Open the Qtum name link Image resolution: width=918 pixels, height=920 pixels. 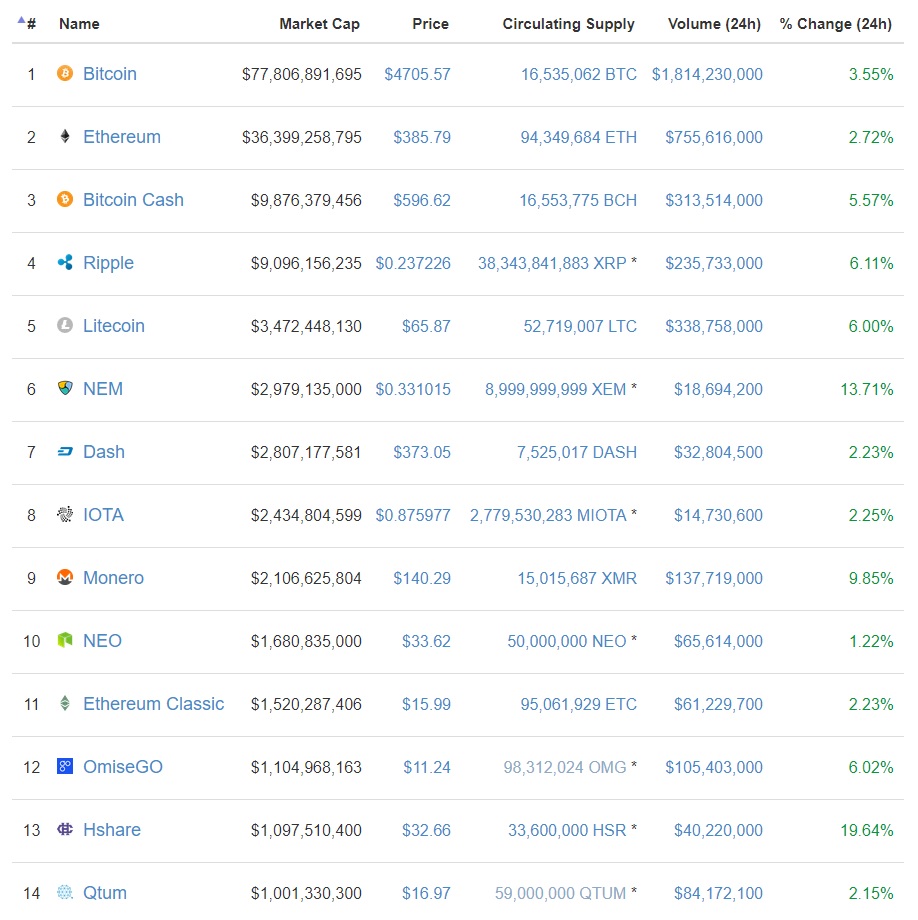point(104,893)
